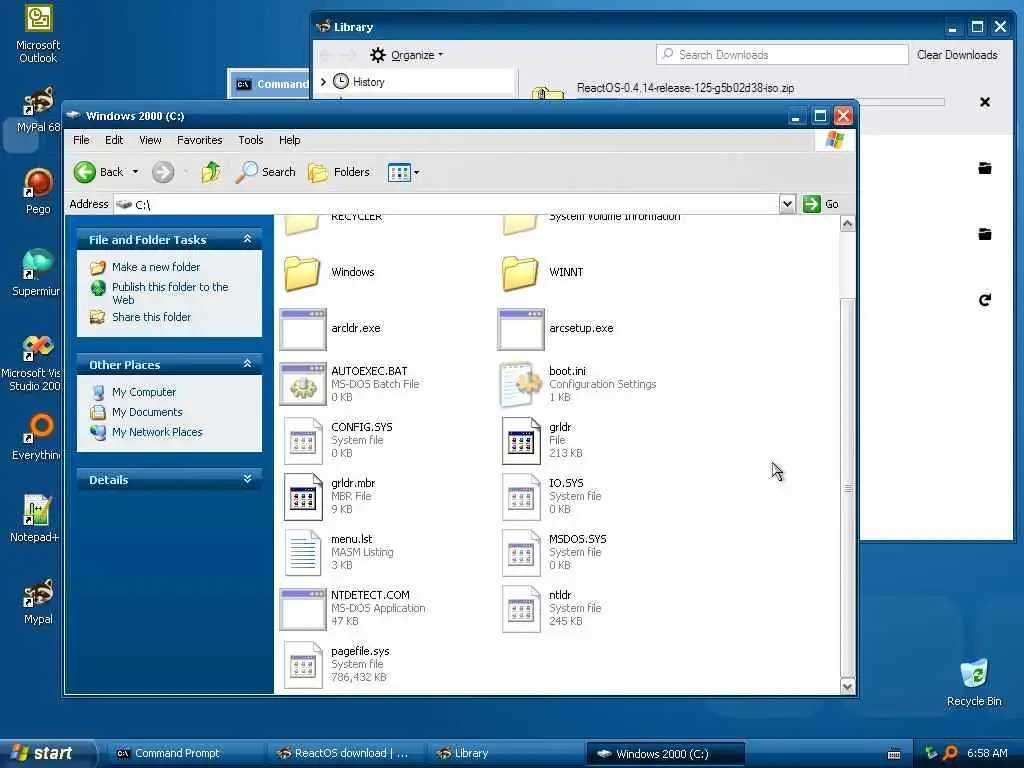Click retry download icon in Library

click(985, 300)
